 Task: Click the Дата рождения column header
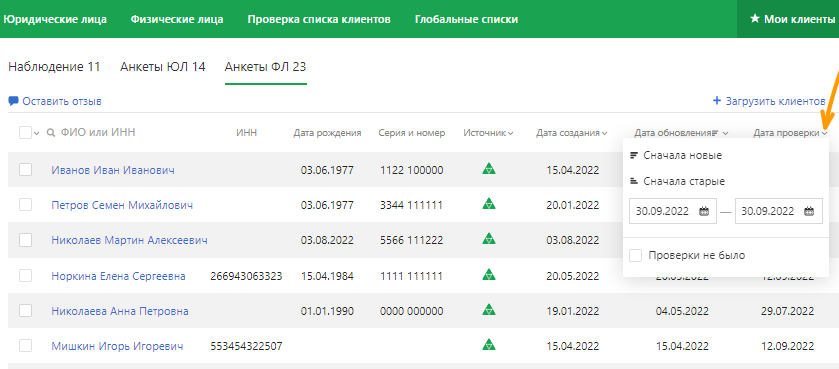[x=327, y=133]
